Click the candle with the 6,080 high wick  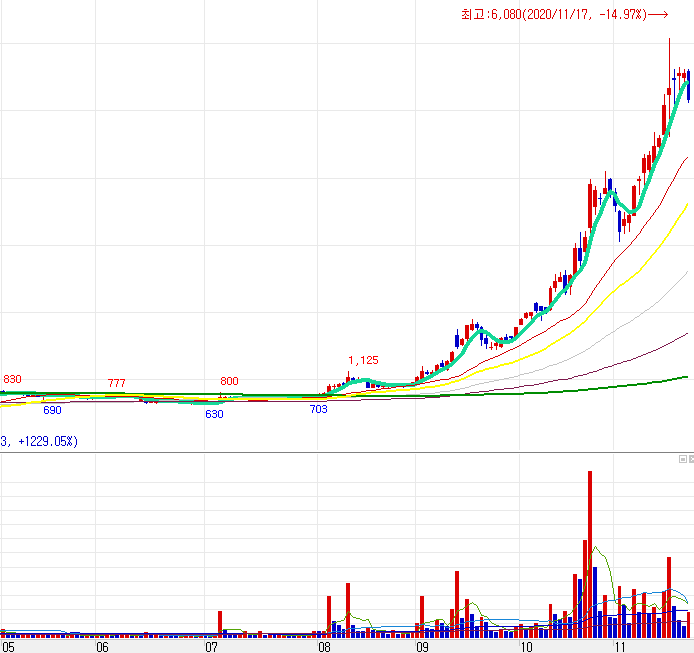coord(669,88)
